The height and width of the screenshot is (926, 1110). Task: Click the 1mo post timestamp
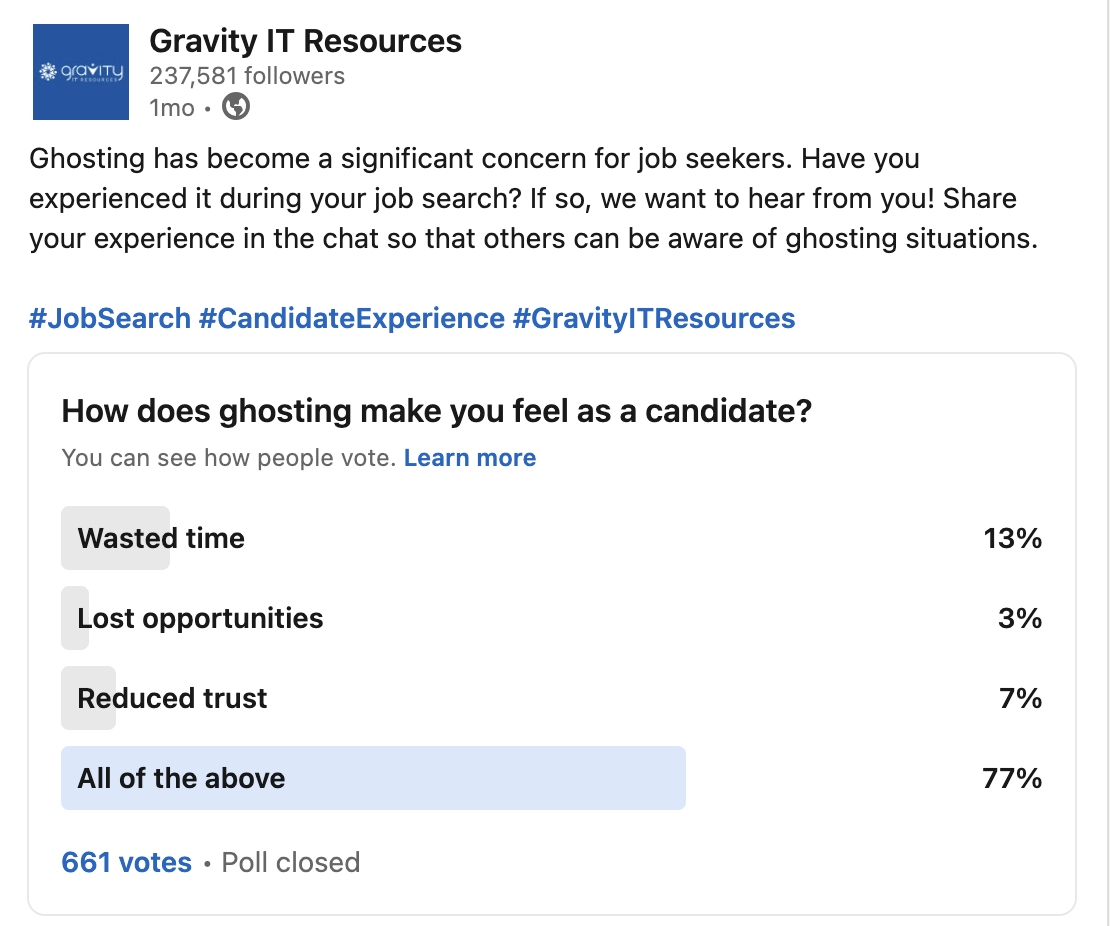(x=172, y=108)
